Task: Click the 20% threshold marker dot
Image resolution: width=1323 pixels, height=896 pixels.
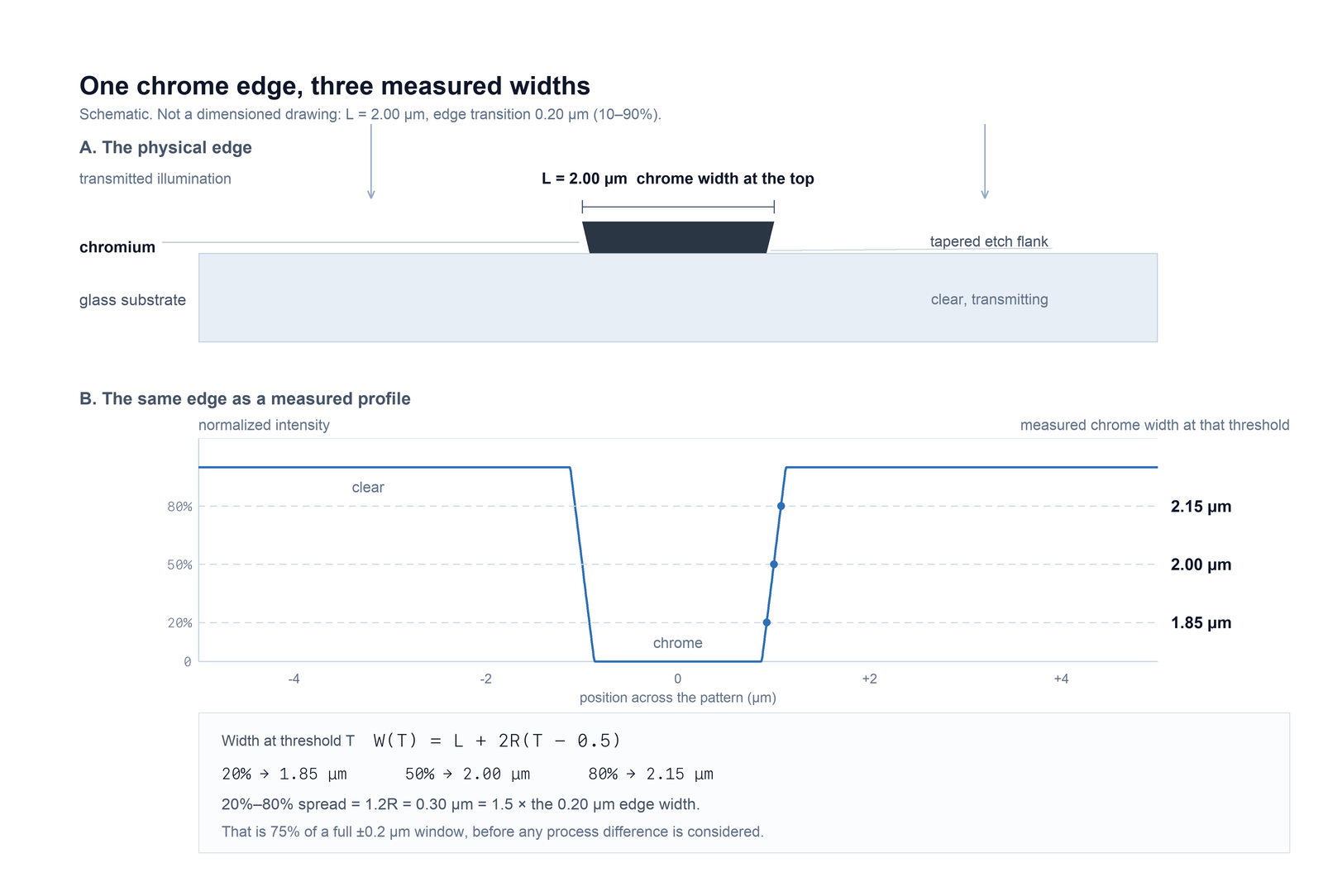Action: click(x=767, y=622)
